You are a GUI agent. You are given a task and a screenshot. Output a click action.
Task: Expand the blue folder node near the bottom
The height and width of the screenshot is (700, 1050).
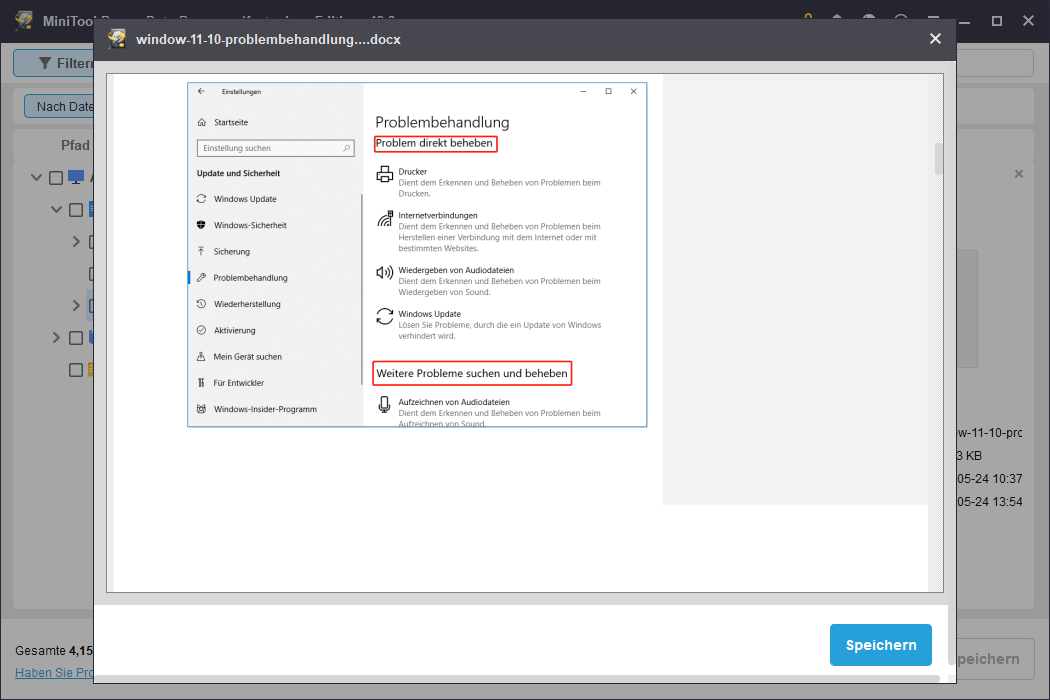click(56, 336)
